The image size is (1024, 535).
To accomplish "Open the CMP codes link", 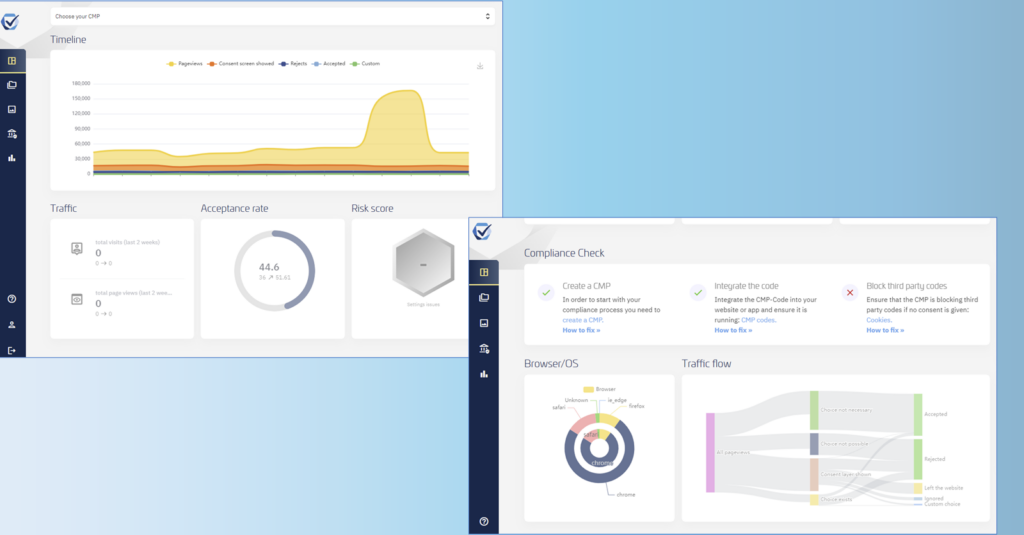I will (758, 320).
